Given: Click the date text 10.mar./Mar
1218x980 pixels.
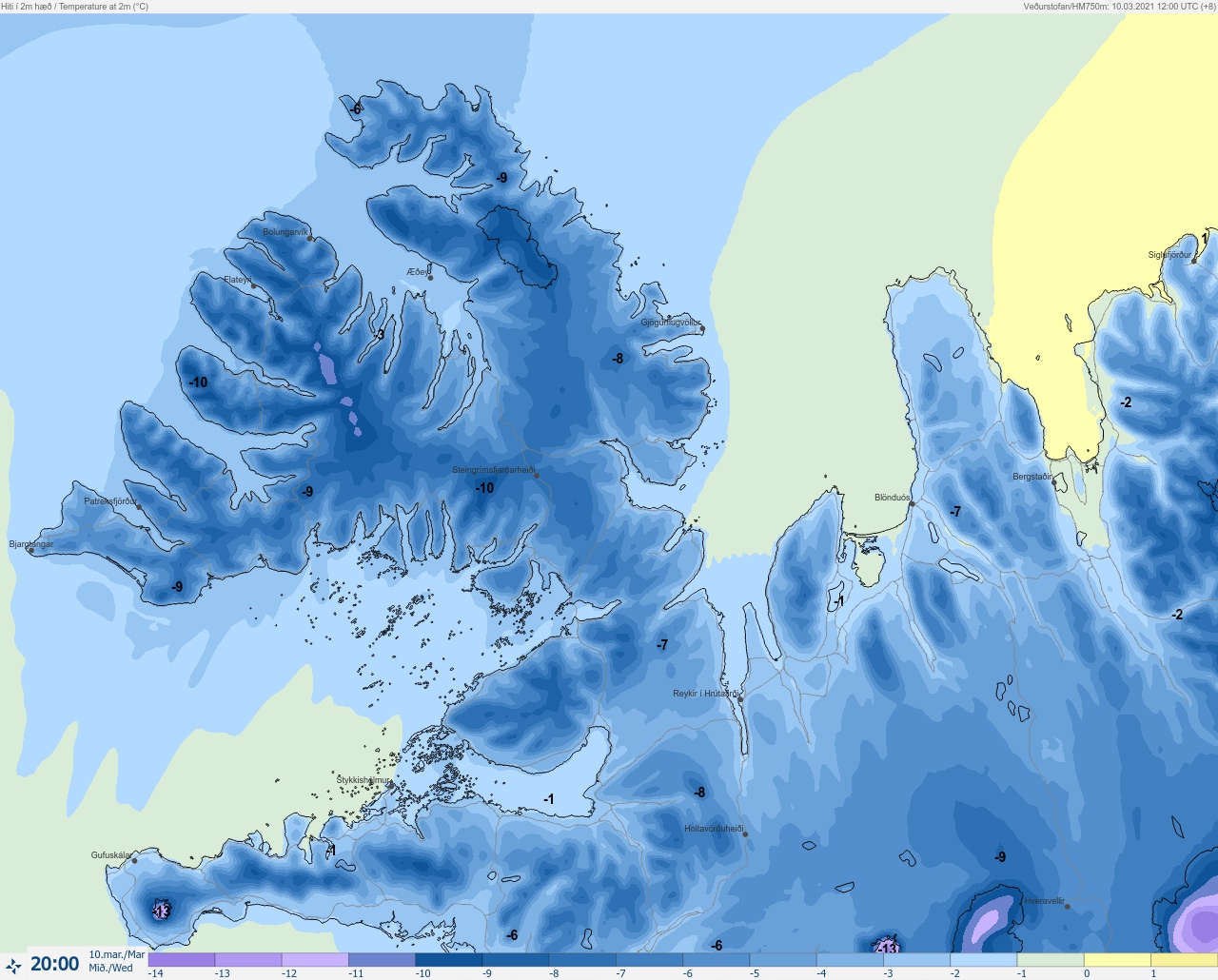Looking at the screenshot, I should pyautogui.click(x=117, y=954).
